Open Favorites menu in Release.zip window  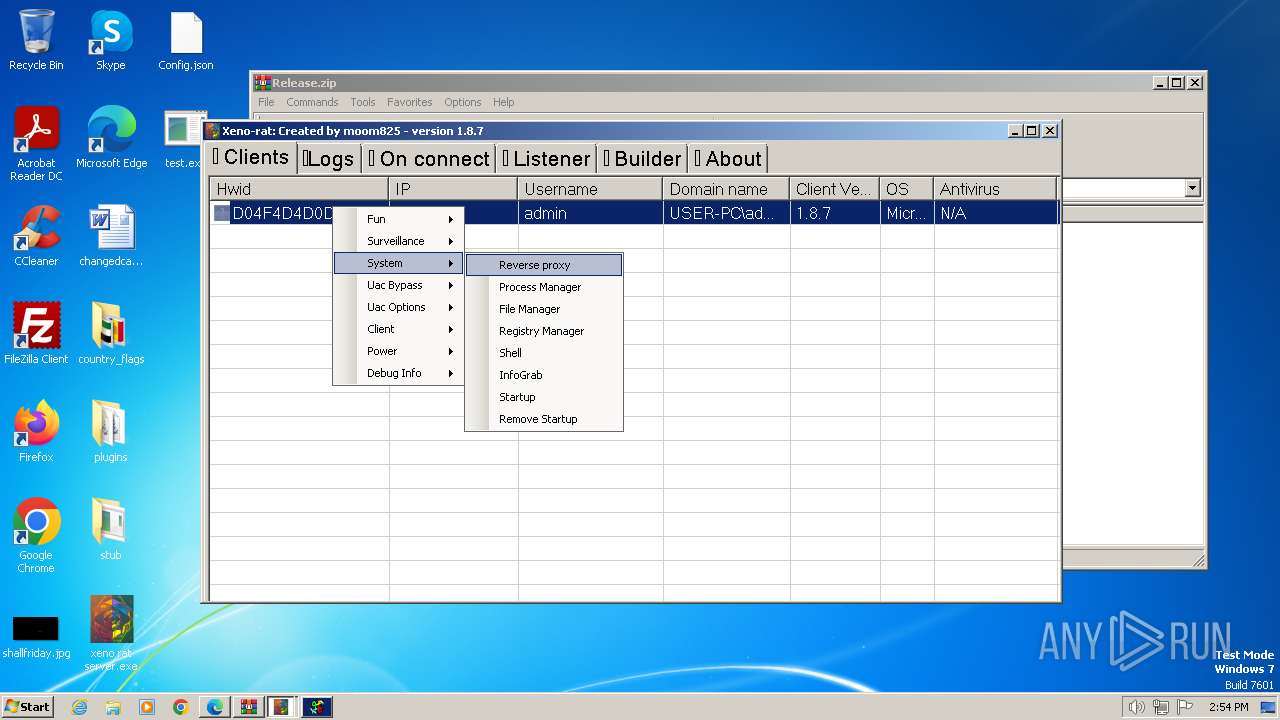[x=410, y=102]
